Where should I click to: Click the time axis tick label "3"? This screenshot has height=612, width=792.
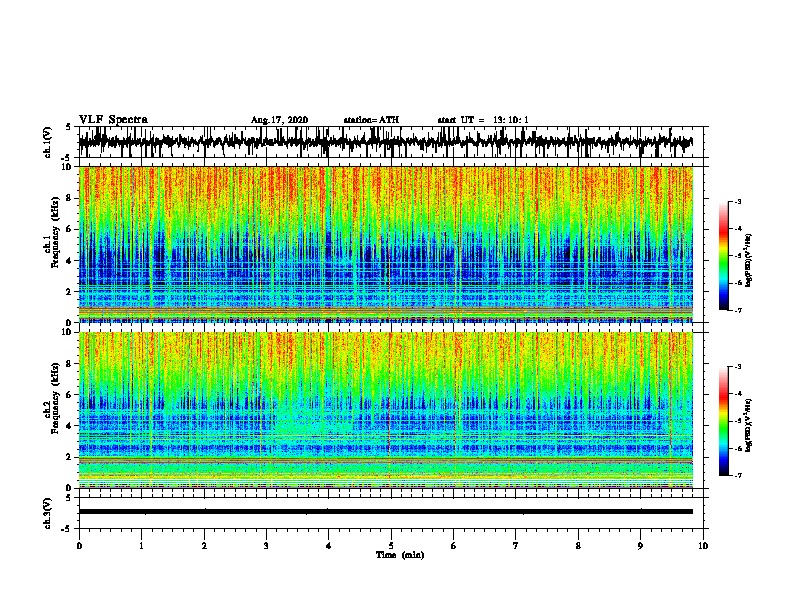[x=266, y=546]
